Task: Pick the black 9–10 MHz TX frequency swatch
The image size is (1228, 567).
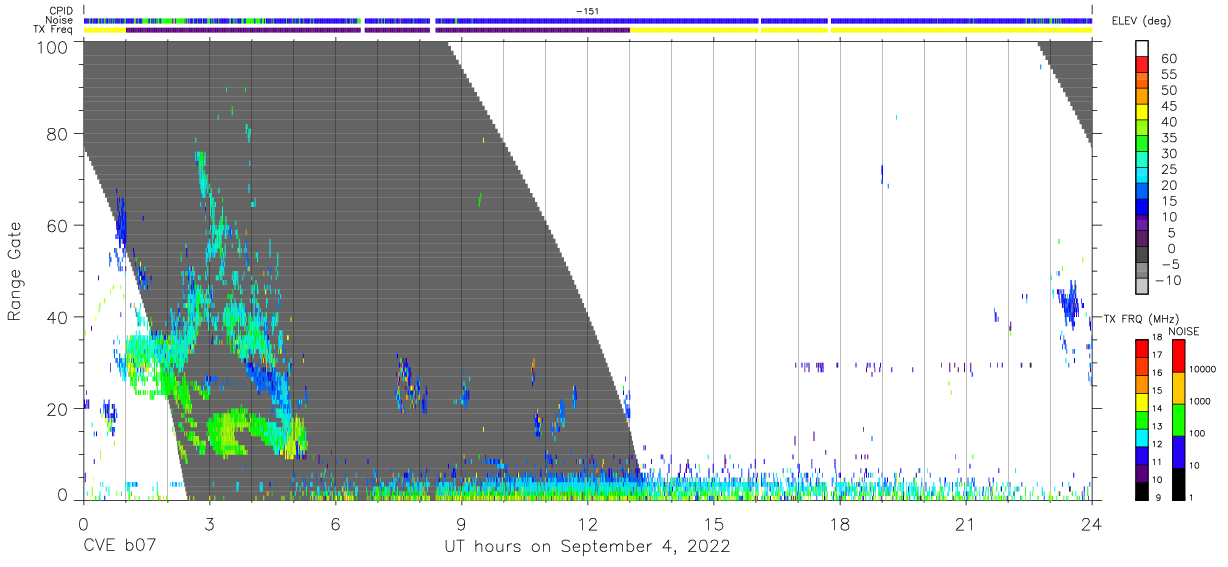Action: click(x=1142, y=490)
